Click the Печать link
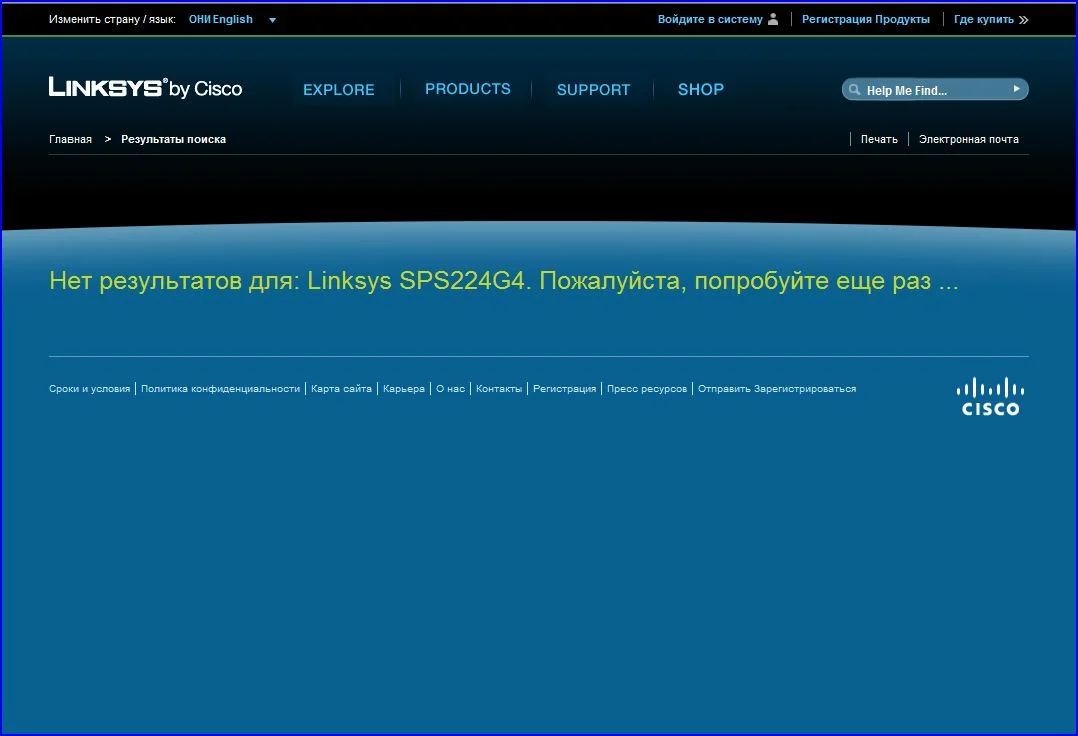This screenshot has width=1078, height=736. 879,139
